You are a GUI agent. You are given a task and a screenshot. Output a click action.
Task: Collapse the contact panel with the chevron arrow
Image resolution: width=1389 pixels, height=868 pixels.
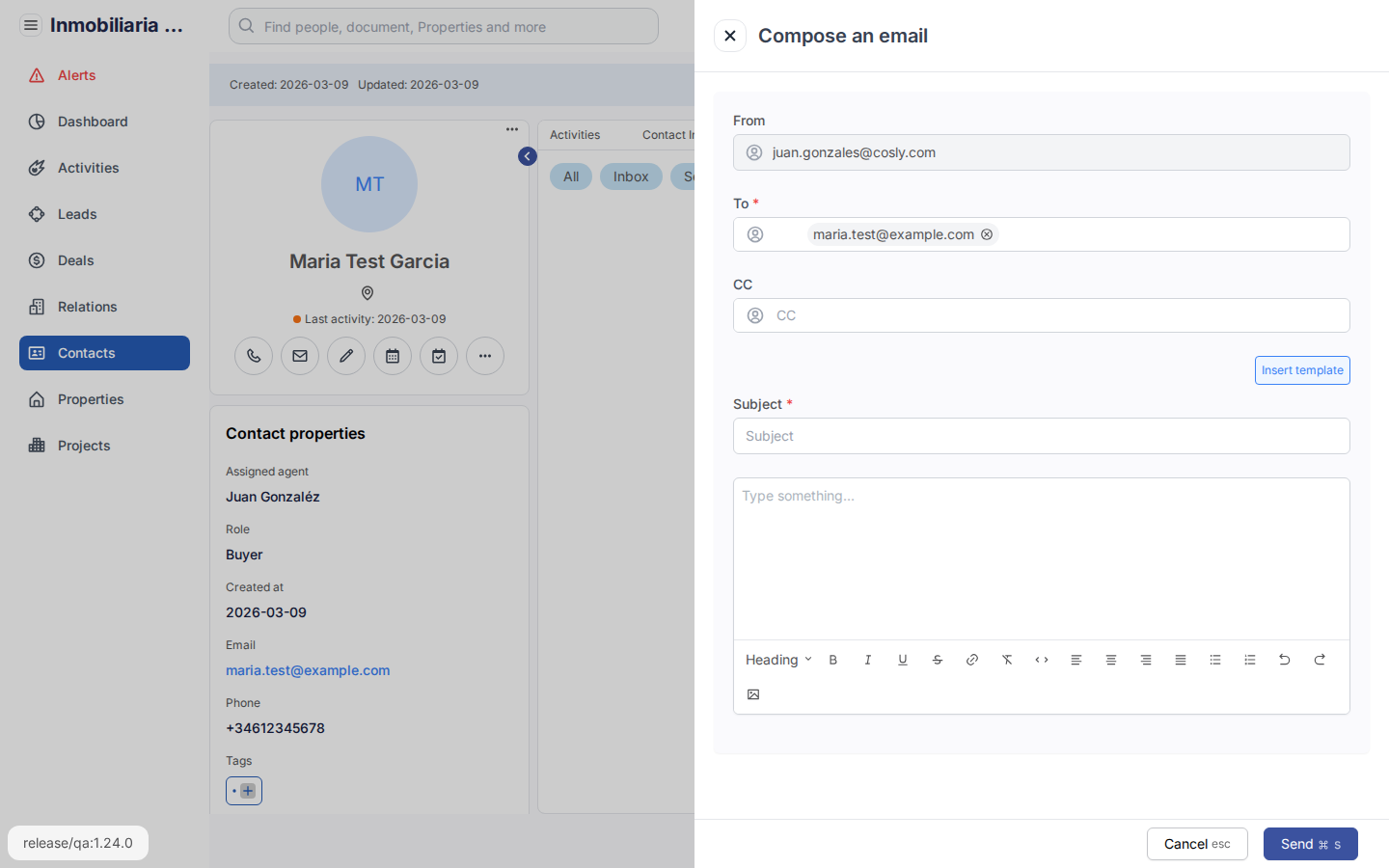tap(527, 155)
